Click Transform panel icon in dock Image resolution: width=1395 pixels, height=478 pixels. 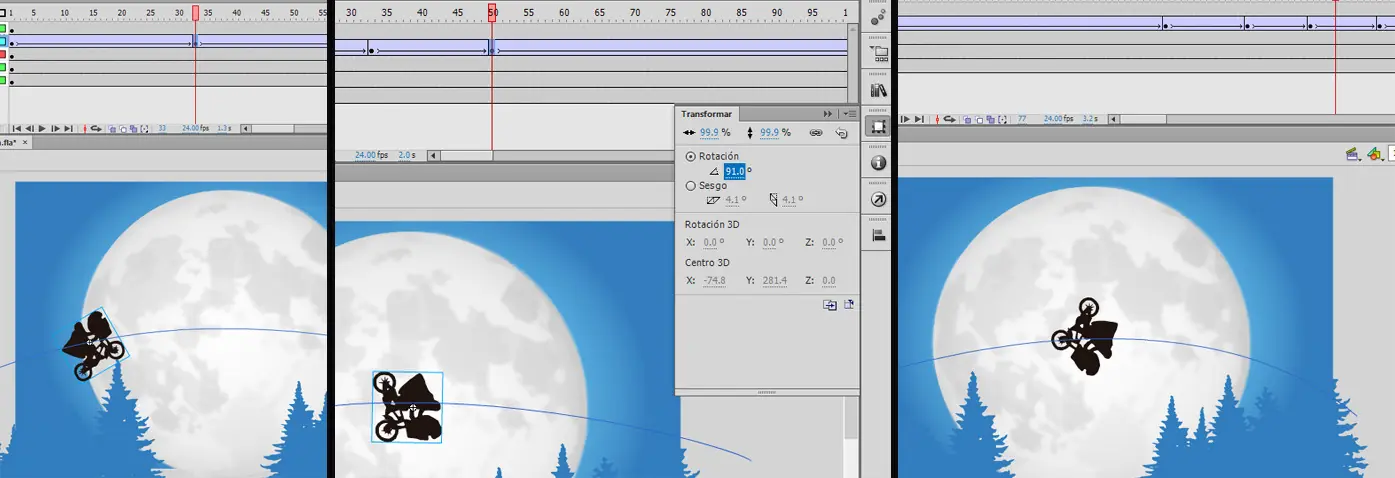[x=878, y=127]
